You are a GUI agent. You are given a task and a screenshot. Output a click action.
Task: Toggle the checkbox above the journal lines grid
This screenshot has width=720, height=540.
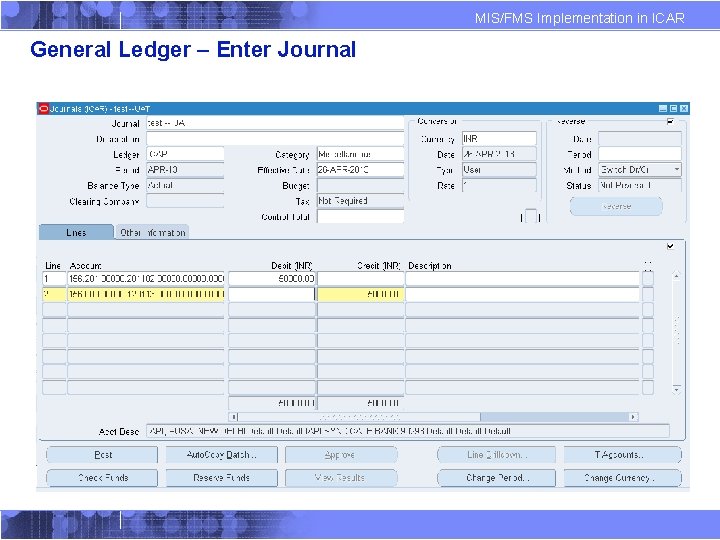coord(670,247)
